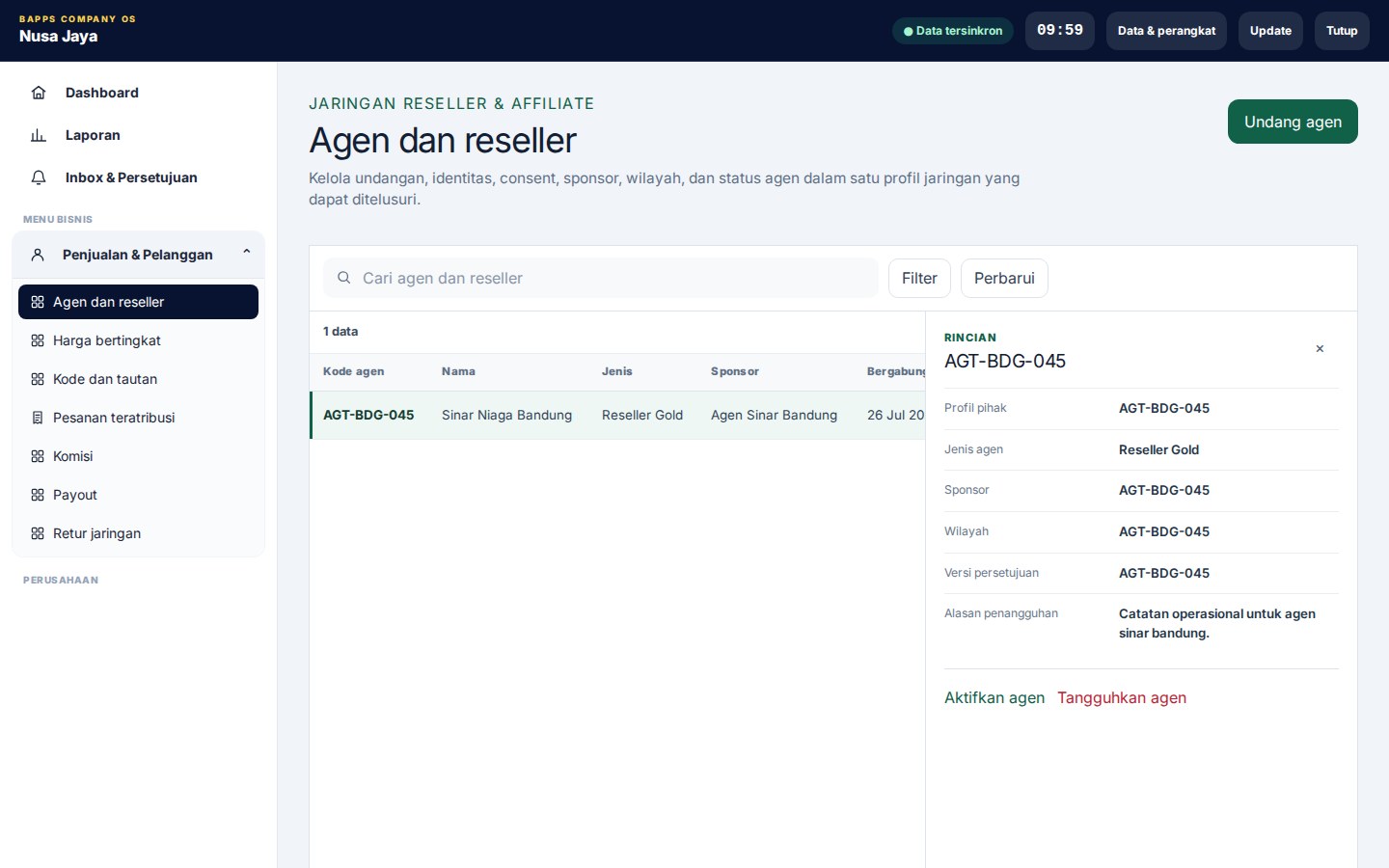Click the grid icon beside Kode dan tautan

(x=38, y=379)
